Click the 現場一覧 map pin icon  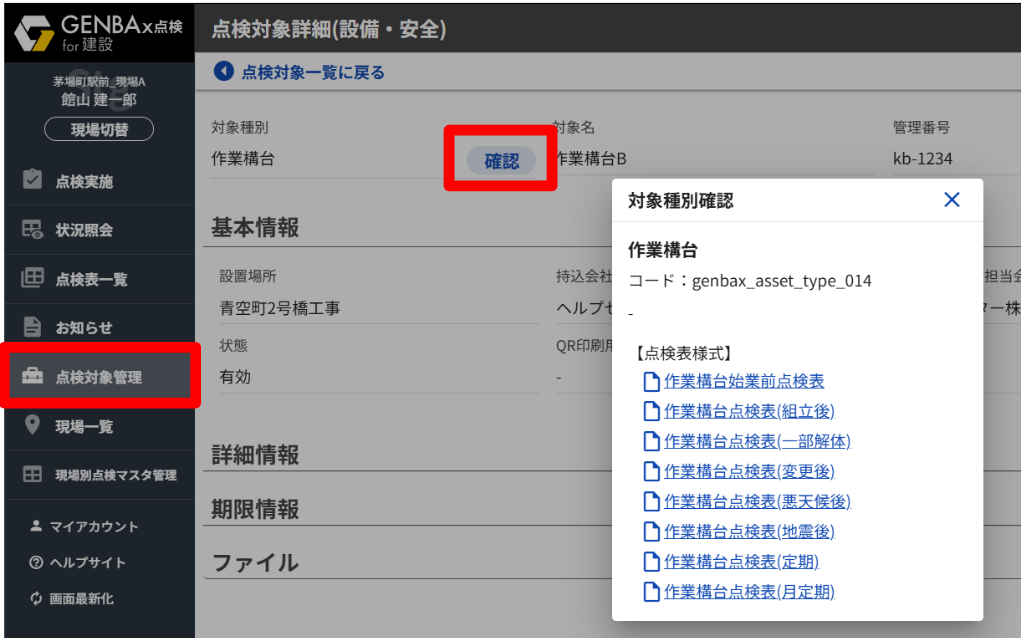point(32,426)
